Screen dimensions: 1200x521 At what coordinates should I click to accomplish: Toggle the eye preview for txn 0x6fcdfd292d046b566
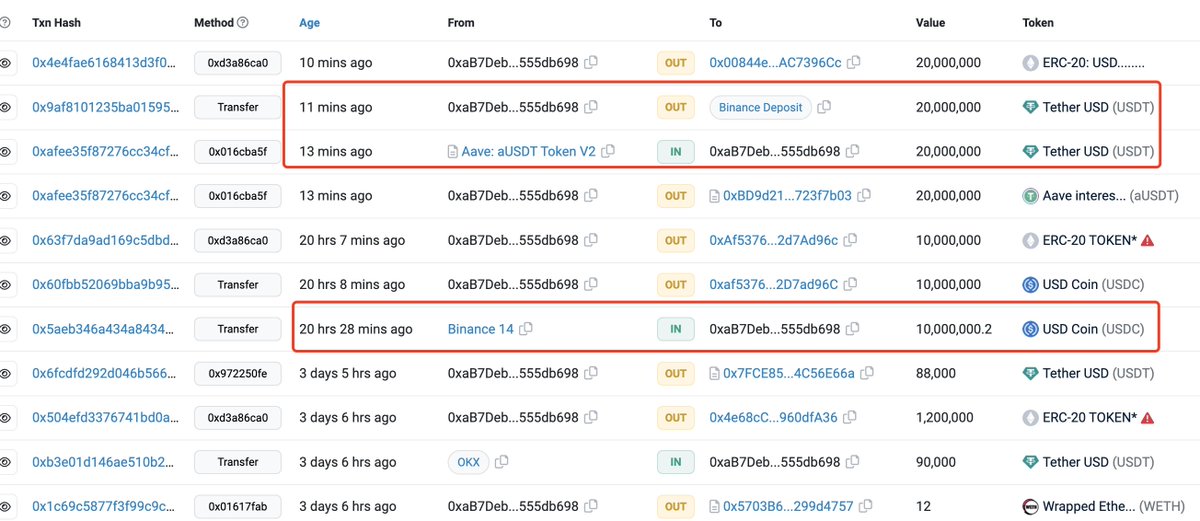pyautogui.click(x=6, y=373)
